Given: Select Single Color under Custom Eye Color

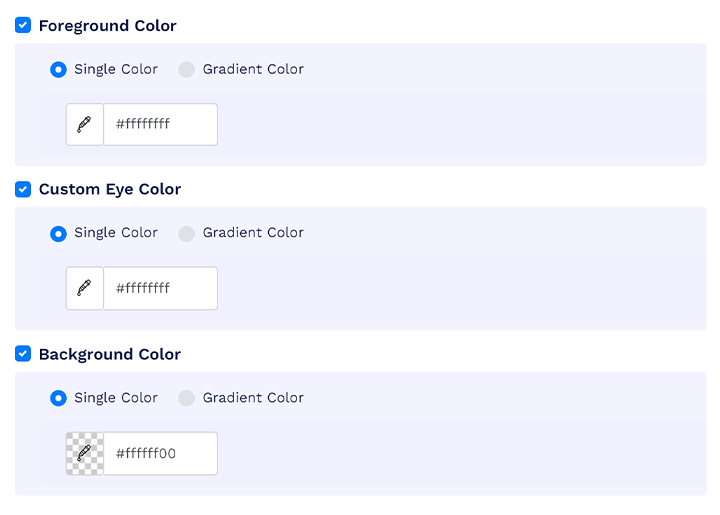Looking at the screenshot, I should 58,234.
